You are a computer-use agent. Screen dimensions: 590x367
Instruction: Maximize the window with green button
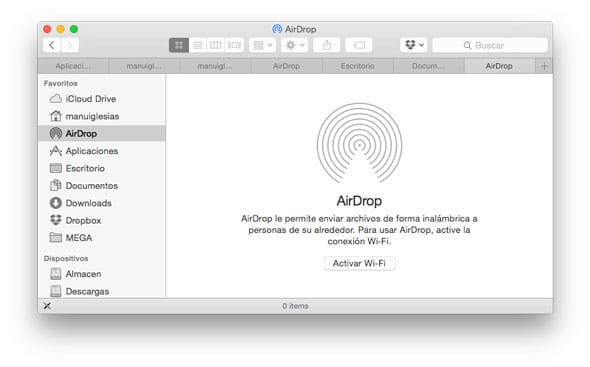click(x=74, y=29)
